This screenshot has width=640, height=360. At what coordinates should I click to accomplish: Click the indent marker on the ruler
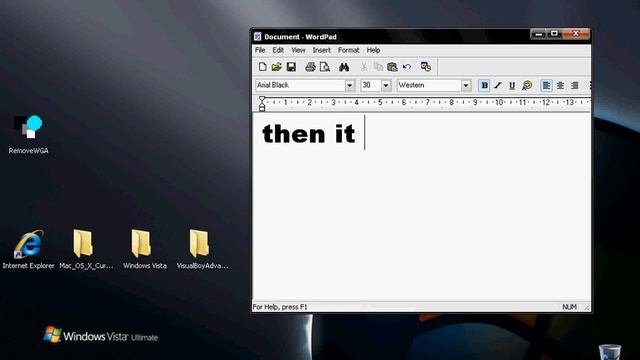pos(262,103)
